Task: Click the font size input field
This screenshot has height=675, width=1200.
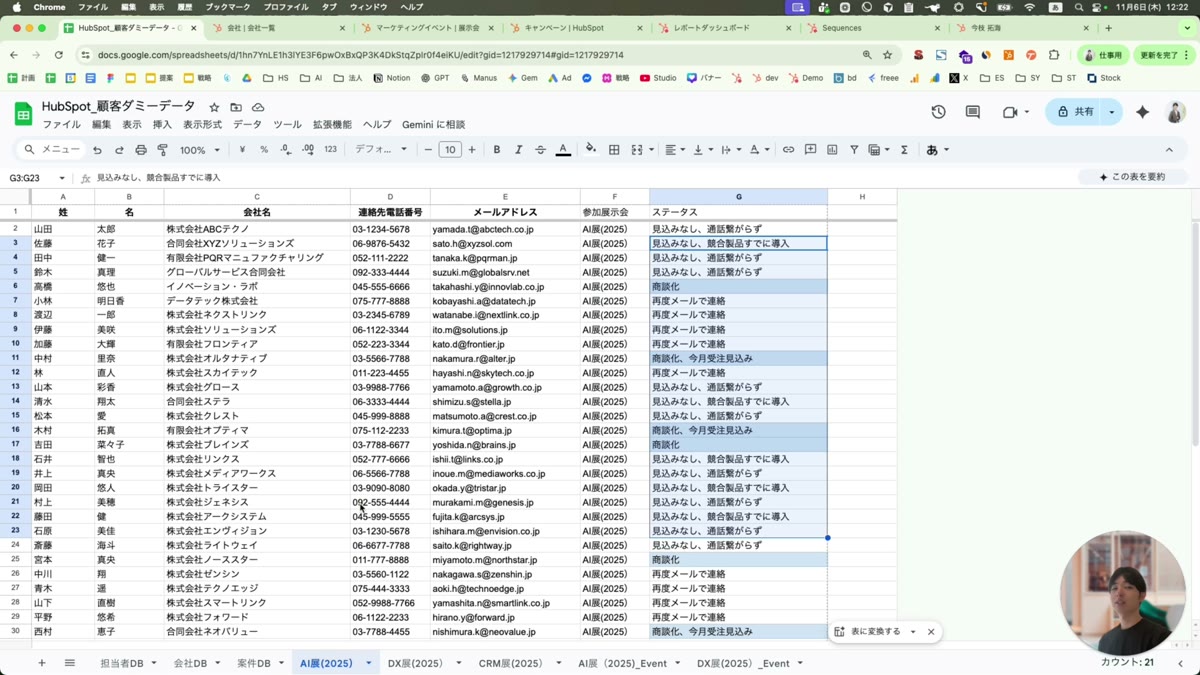Action: coord(450,150)
